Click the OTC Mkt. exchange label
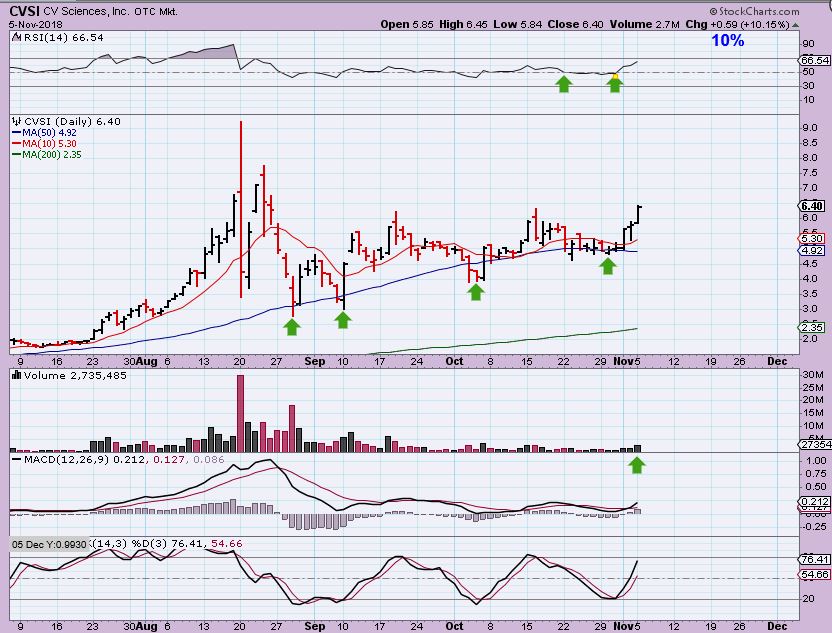832x633 pixels. 156,11
